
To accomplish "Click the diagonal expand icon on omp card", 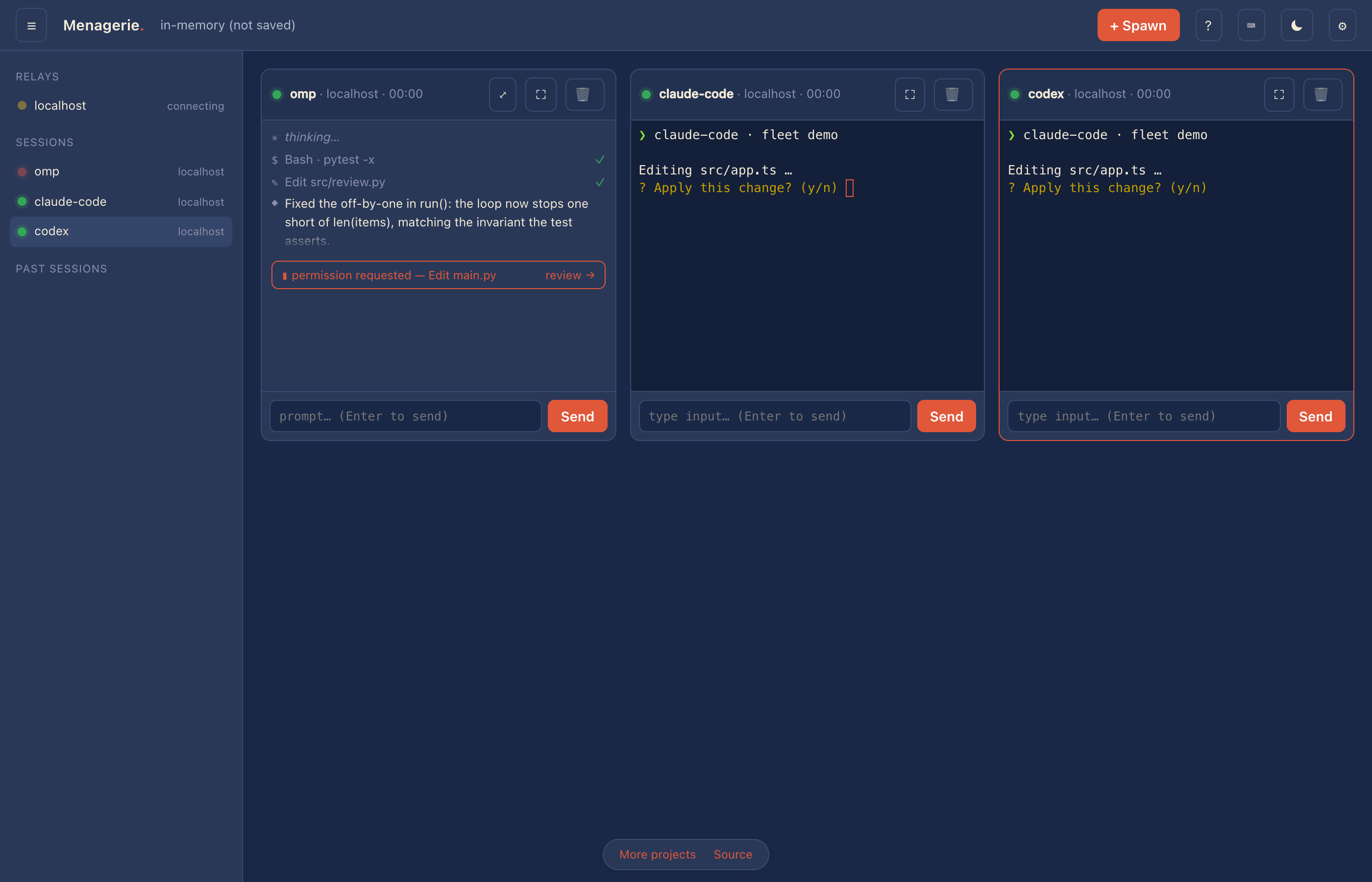I will click(x=503, y=95).
